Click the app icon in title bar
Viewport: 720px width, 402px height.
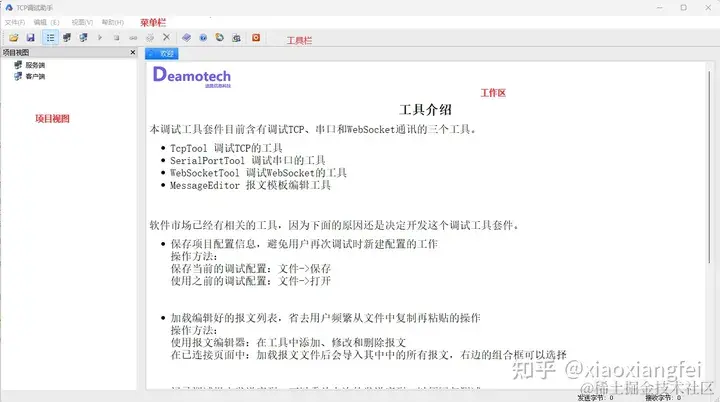pyautogui.click(x=9, y=7)
